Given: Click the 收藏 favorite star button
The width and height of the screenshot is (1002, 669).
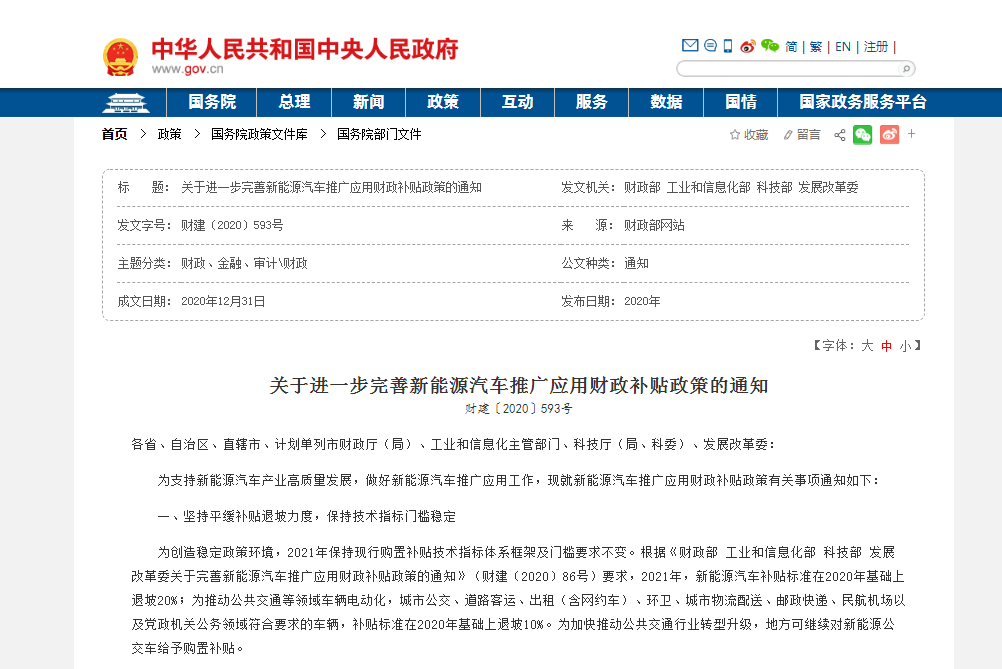Looking at the screenshot, I should tap(749, 134).
